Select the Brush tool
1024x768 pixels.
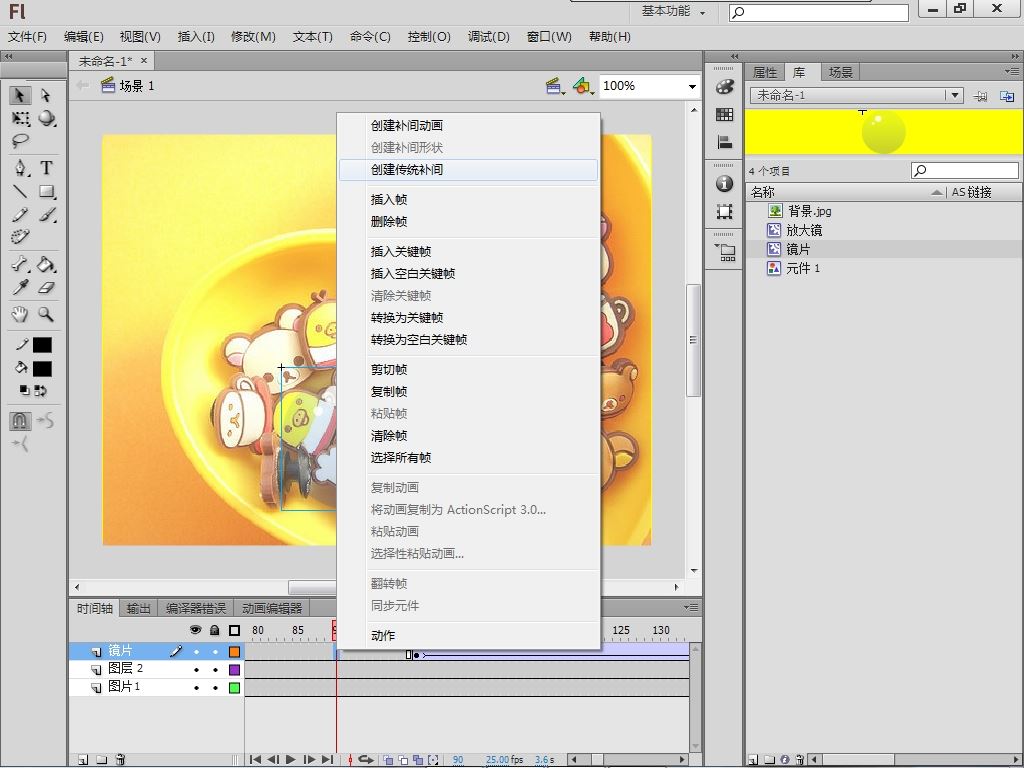(46, 214)
